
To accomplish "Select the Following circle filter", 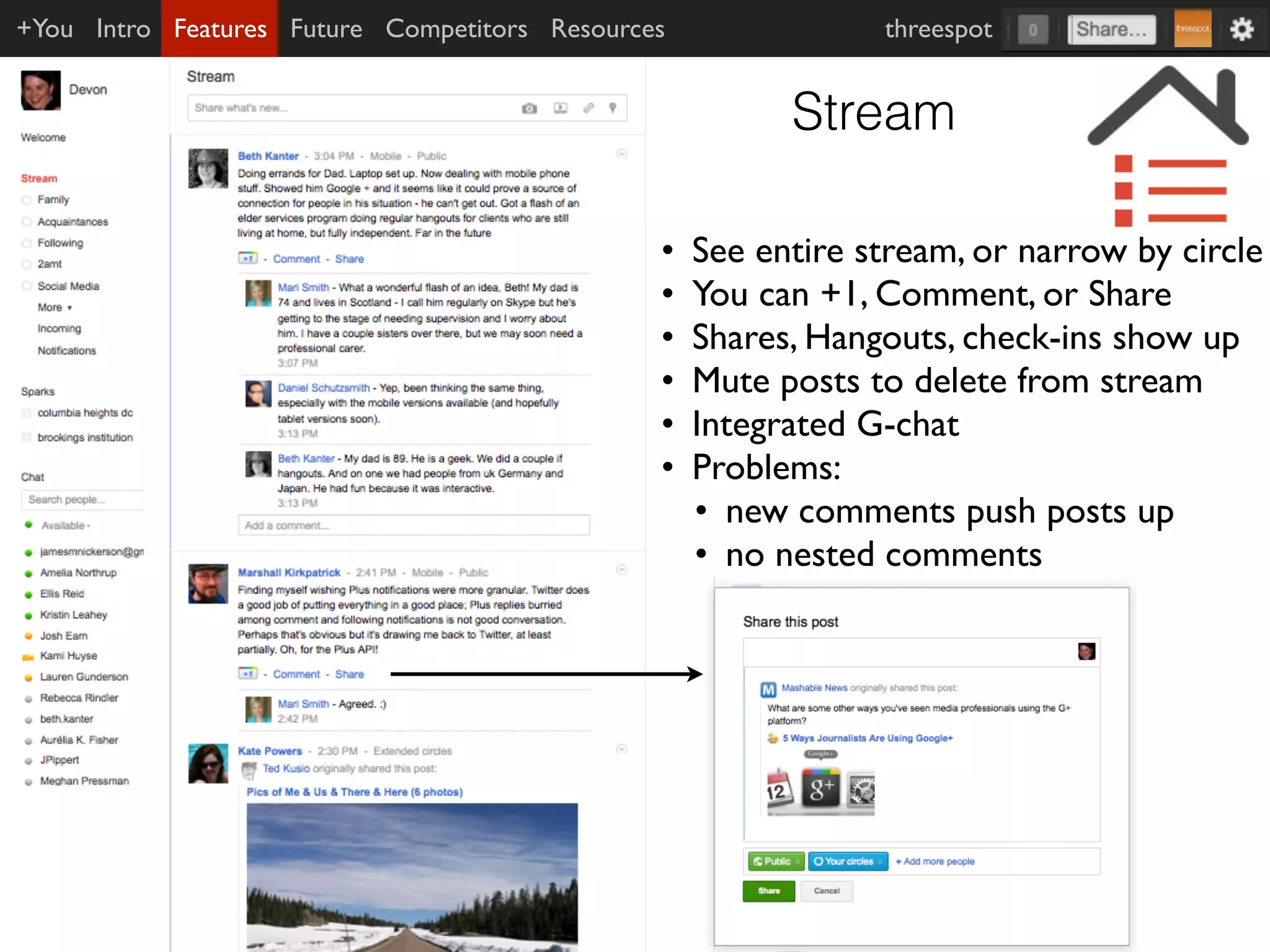I will [x=52, y=242].
